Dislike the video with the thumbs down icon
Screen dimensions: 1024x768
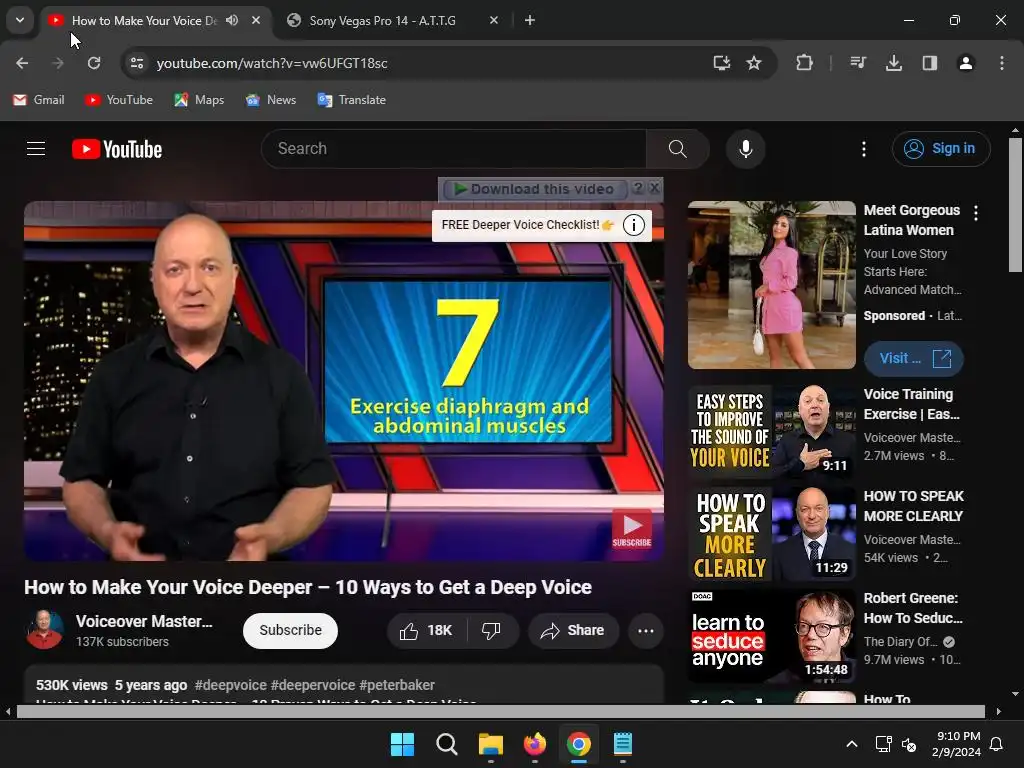(492, 630)
